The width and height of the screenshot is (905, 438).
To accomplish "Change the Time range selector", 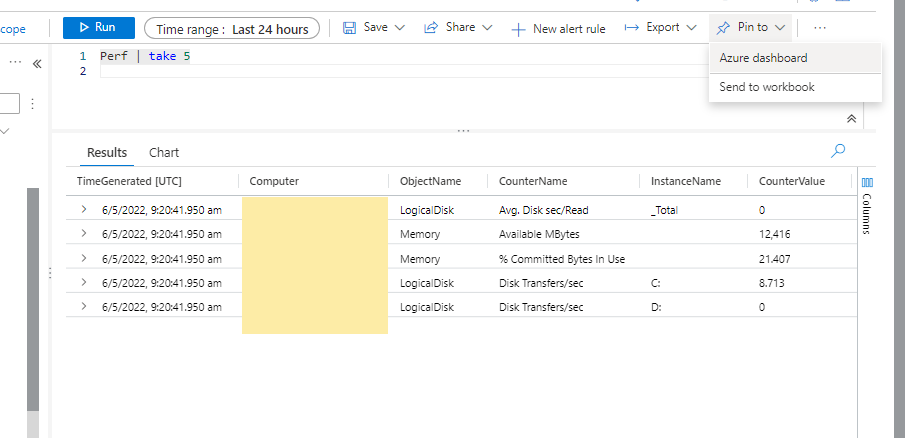I will coord(232,29).
